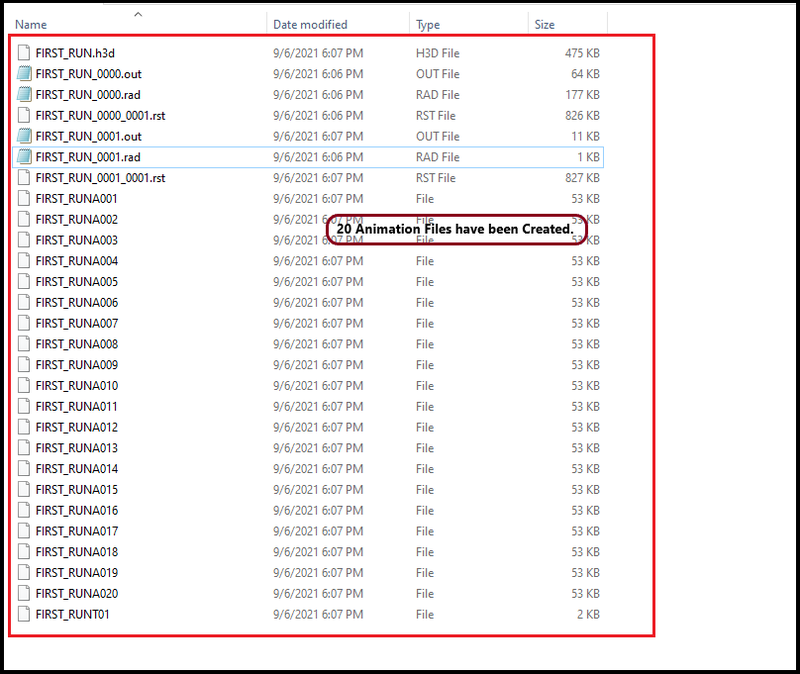This screenshot has width=800, height=674.
Task: Select the file name FIRST_RUN.h3d
Action: pos(75,53)
